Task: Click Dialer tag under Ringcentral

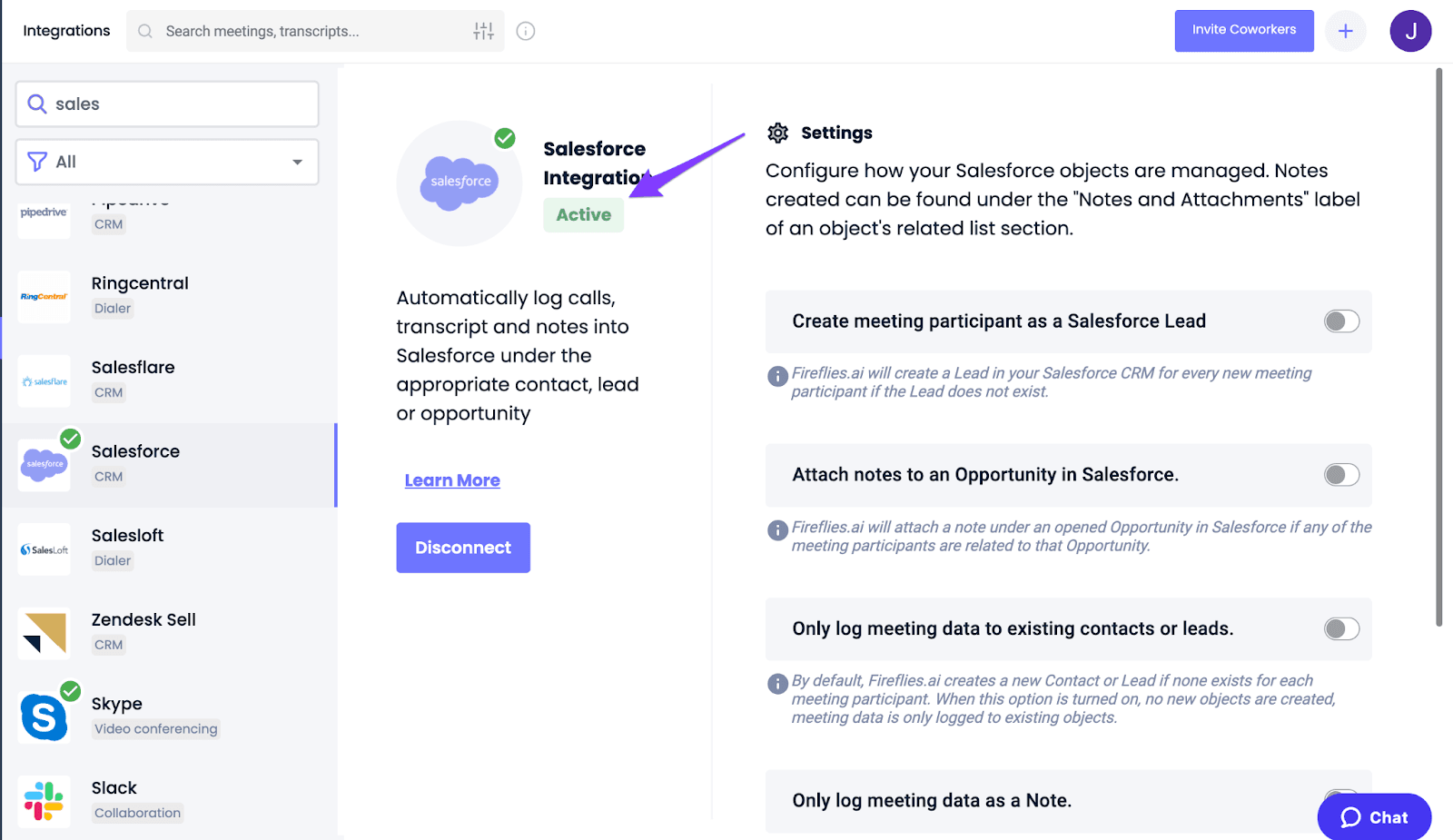Action: coord(113,309)
